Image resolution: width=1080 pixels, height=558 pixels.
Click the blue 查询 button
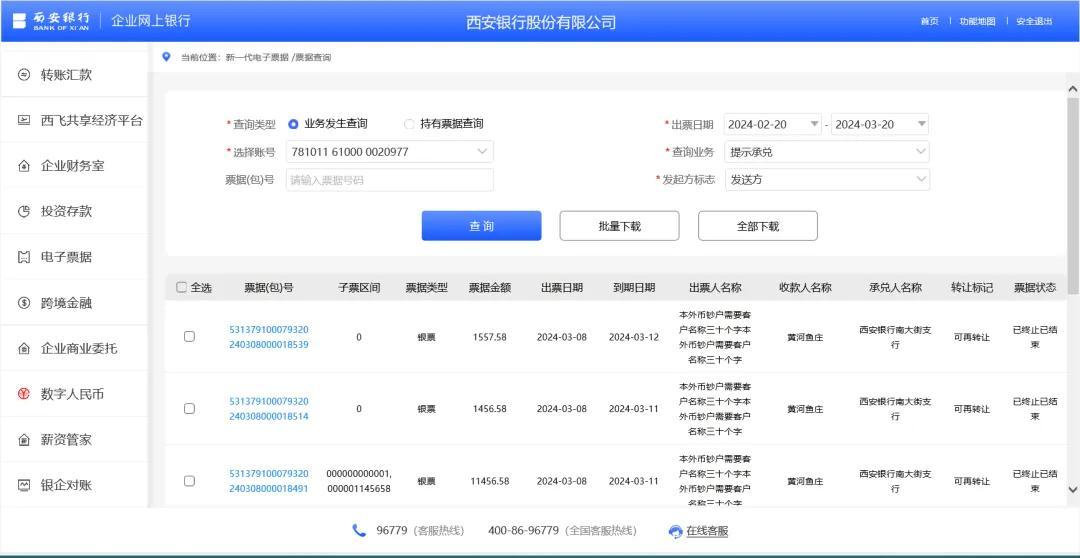point(481,226)
